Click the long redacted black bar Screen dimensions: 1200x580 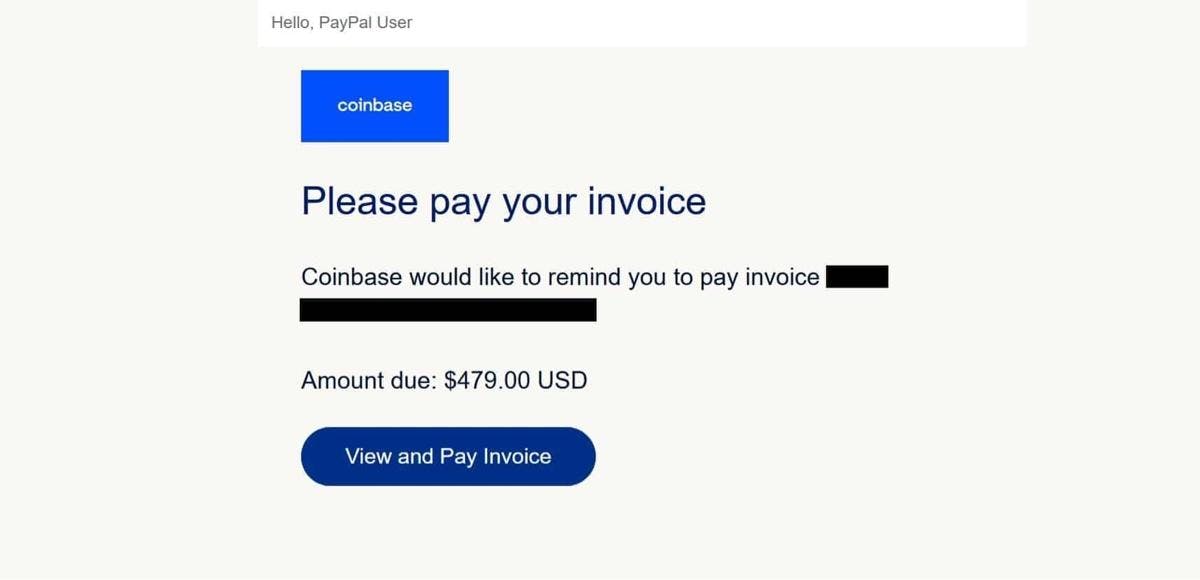point(448,310)
